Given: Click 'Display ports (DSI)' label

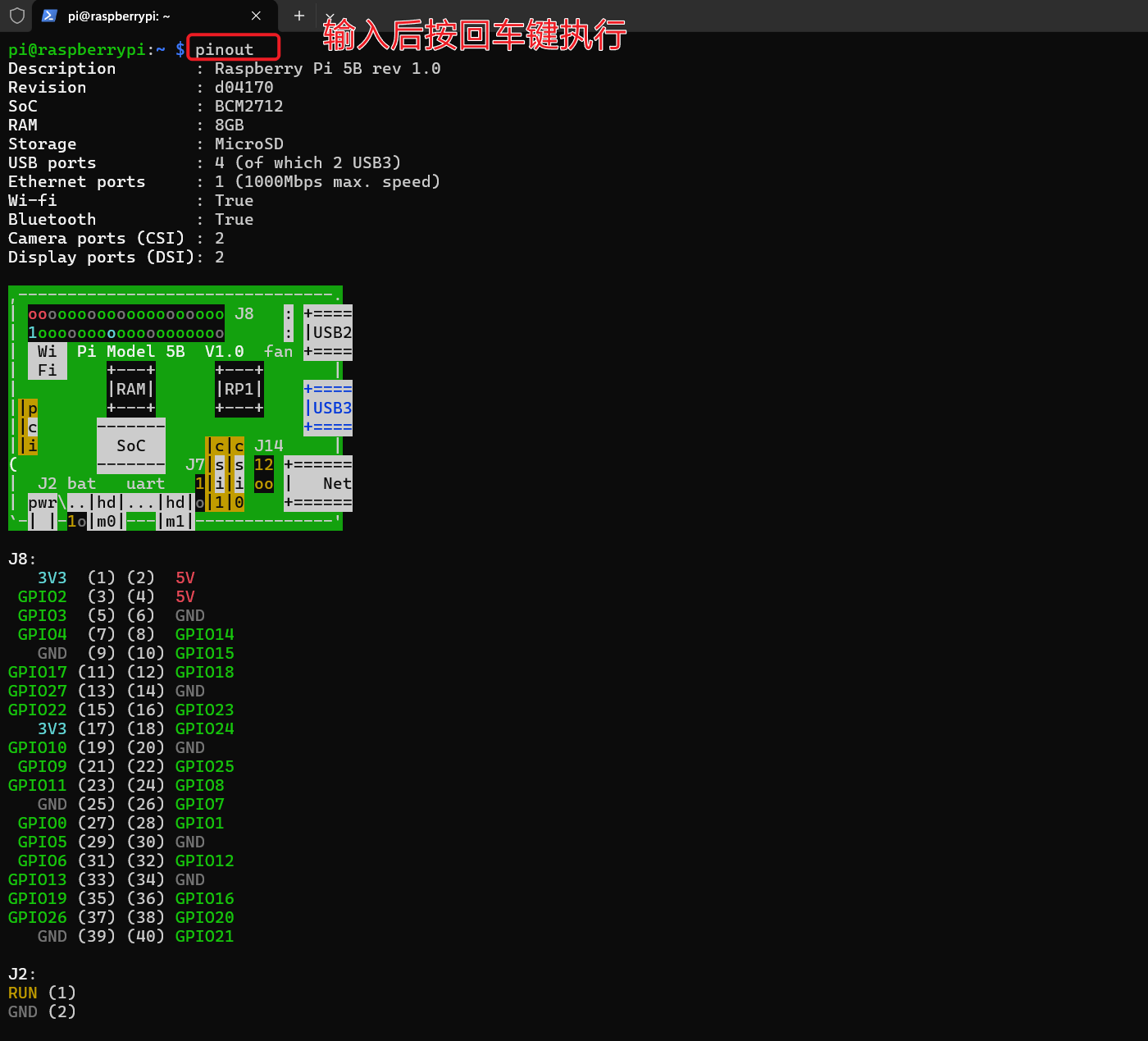Looking at the screenshot, I should [102, 258].
